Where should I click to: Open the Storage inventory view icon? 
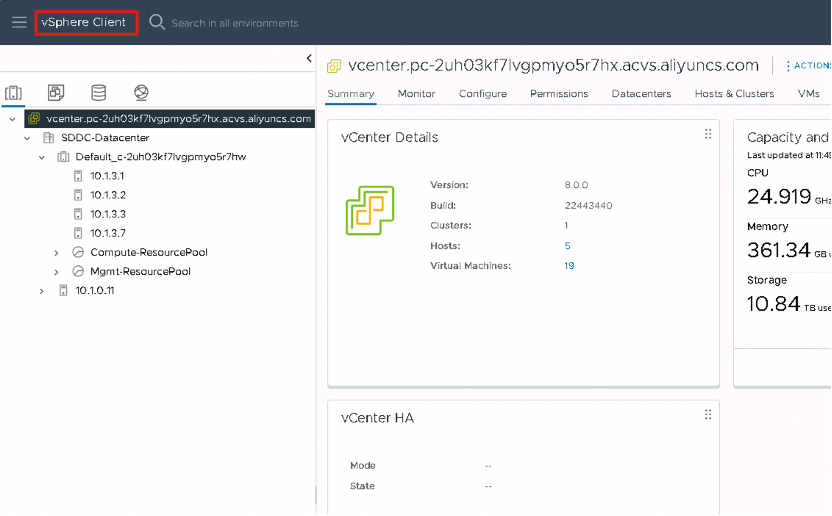click(x=98, y=93)
